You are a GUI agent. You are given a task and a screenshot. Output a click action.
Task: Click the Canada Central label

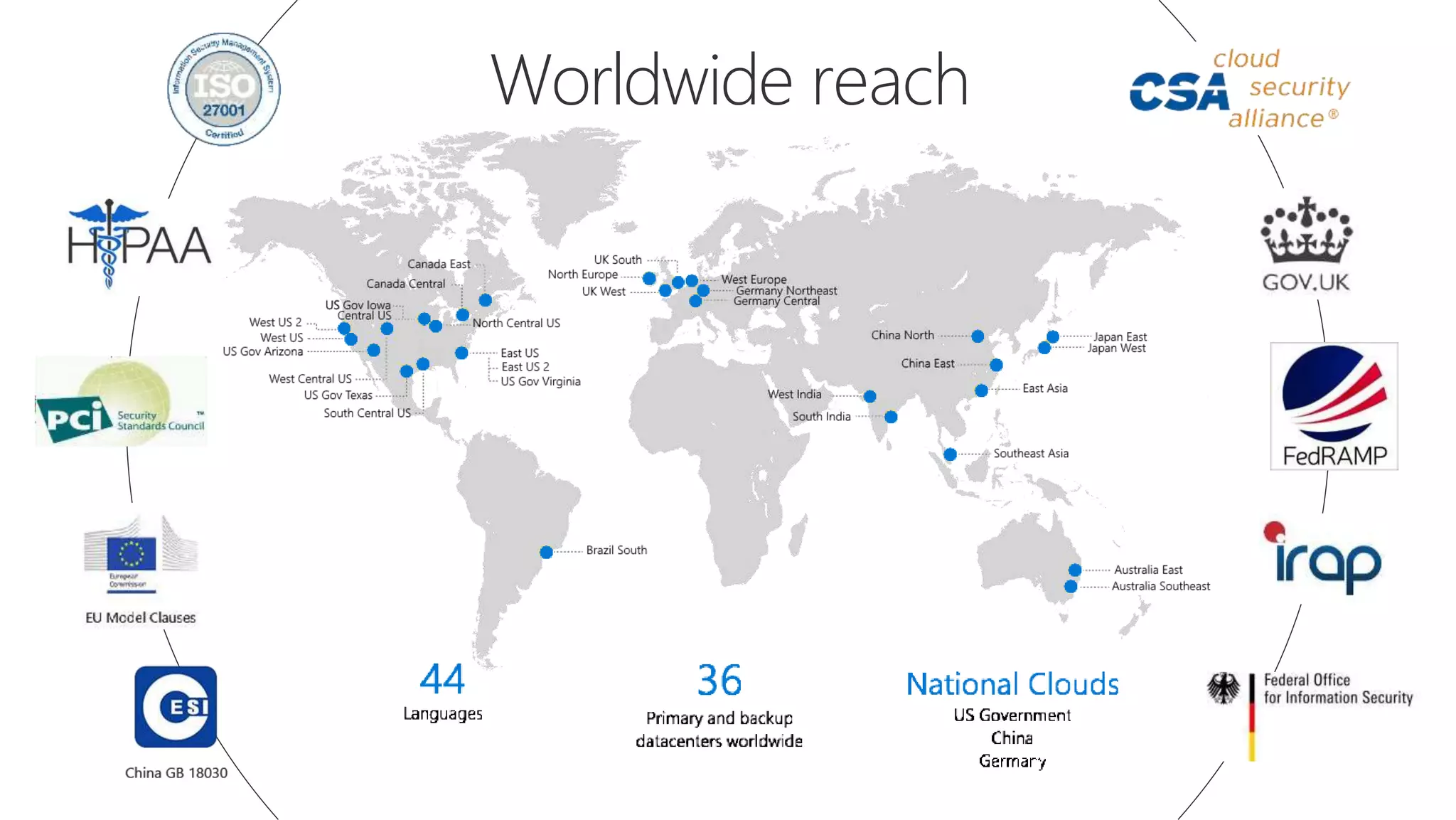(405, 284)
